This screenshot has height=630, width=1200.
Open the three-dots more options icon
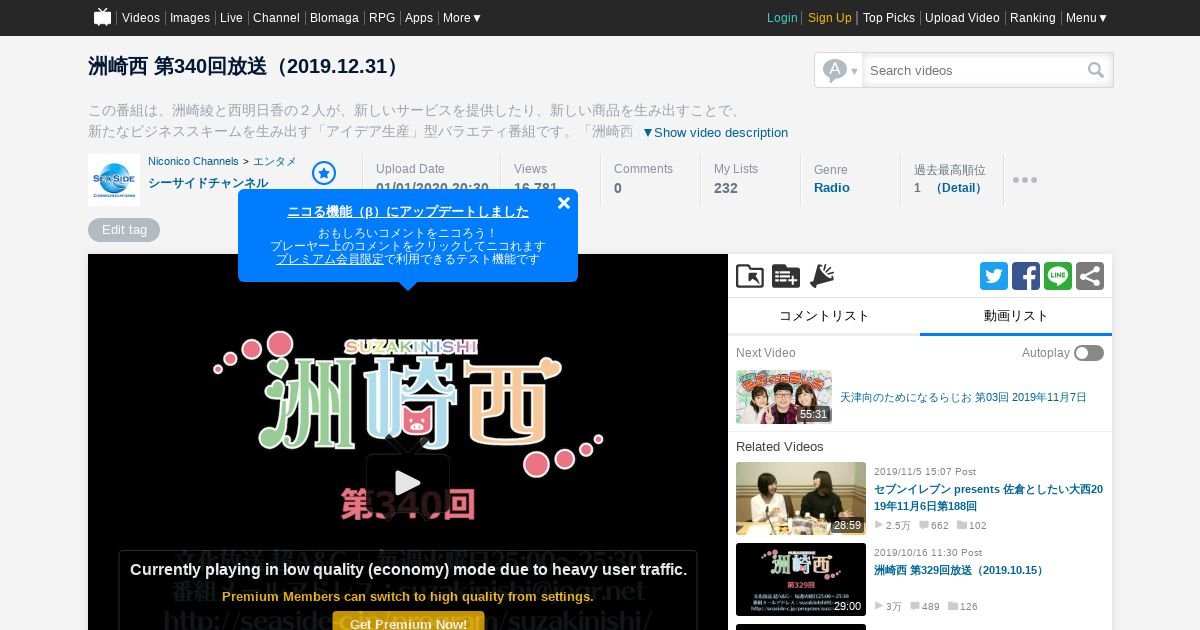pos(1025,180)
